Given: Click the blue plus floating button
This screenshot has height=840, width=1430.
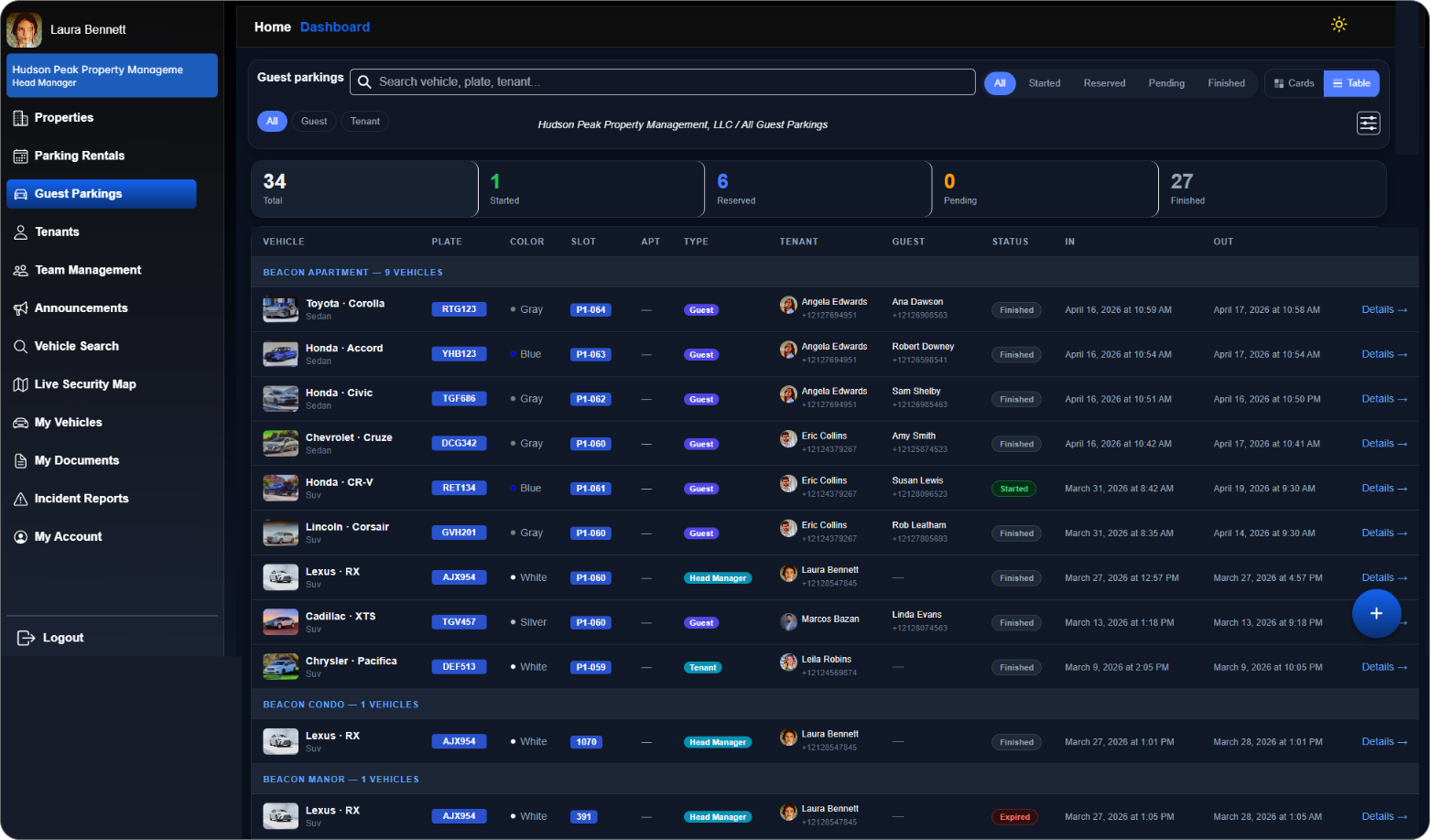Looking at the screenshot, I should click(1375, 613).
